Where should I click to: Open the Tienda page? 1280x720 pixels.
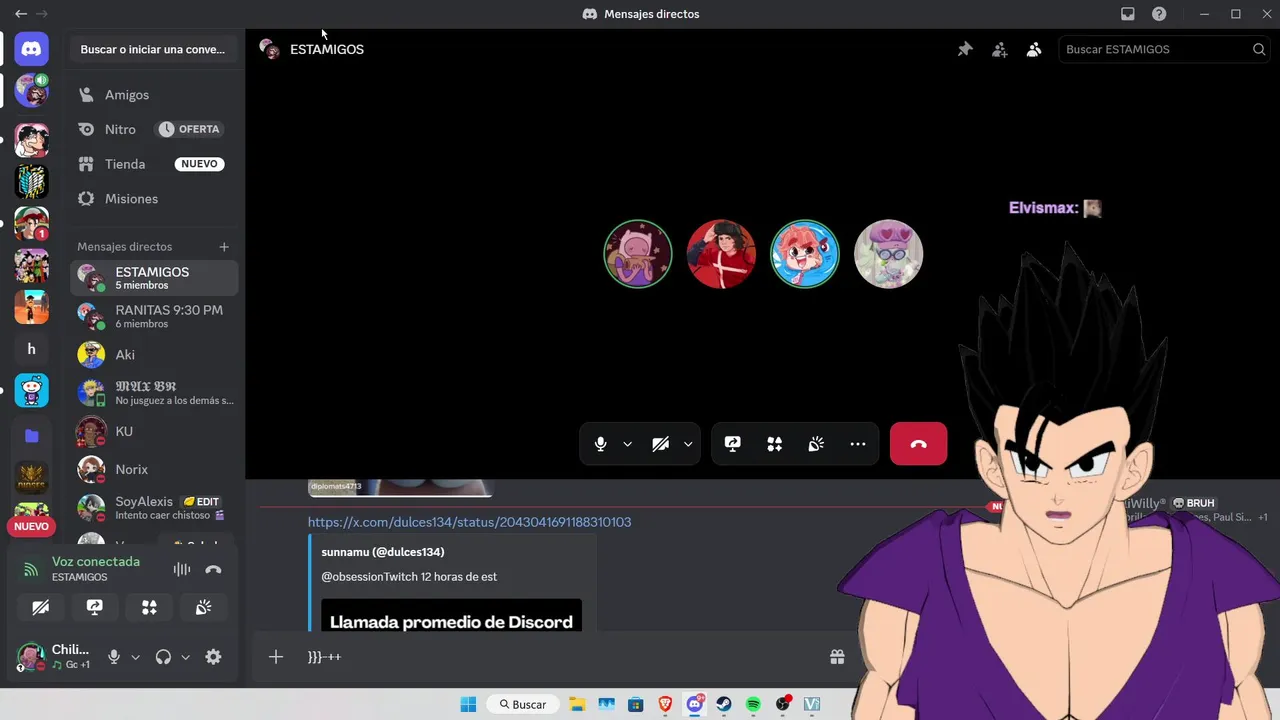tap(154, 164)
